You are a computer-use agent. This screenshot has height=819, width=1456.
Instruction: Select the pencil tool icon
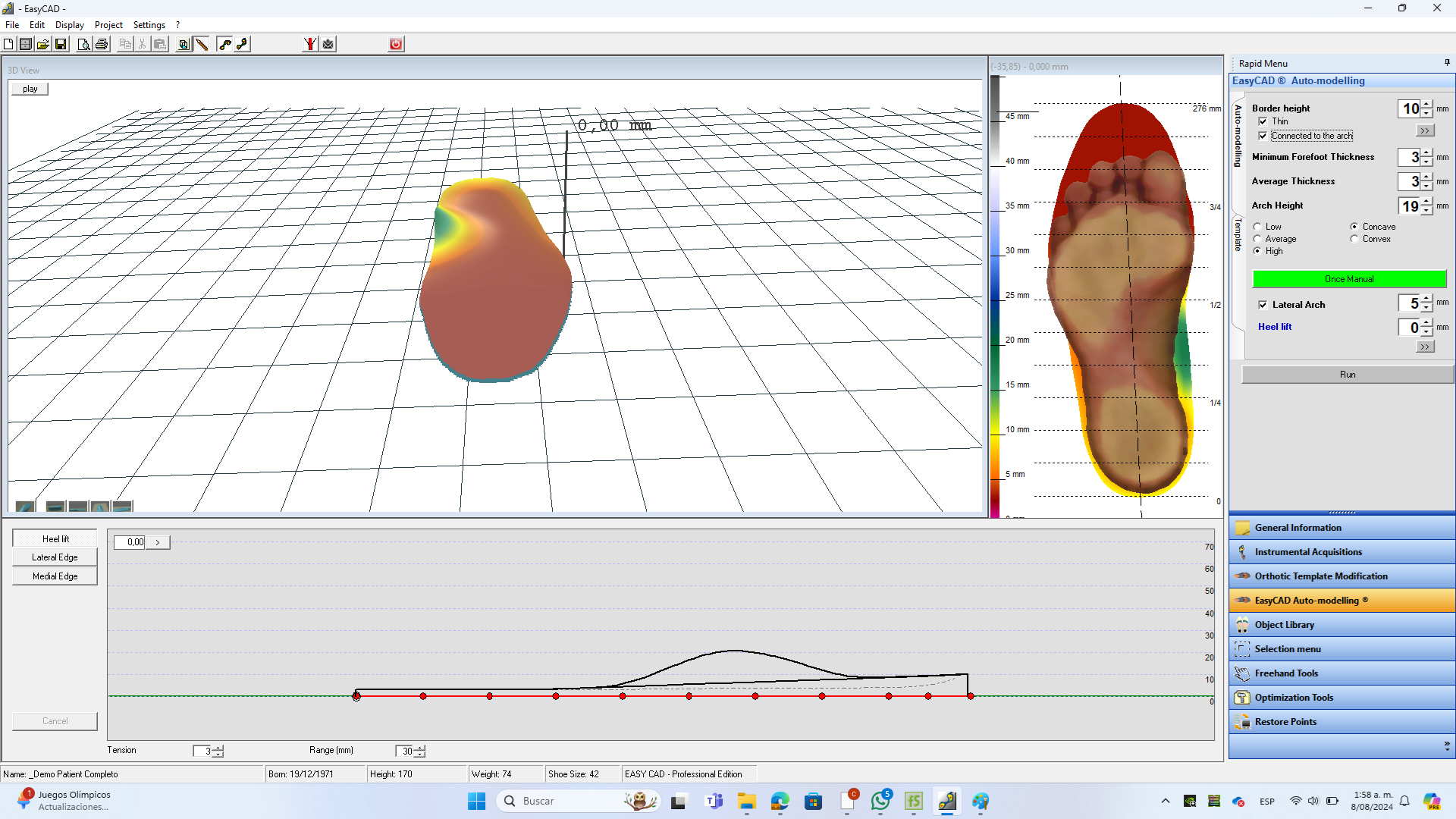[202, 44]
